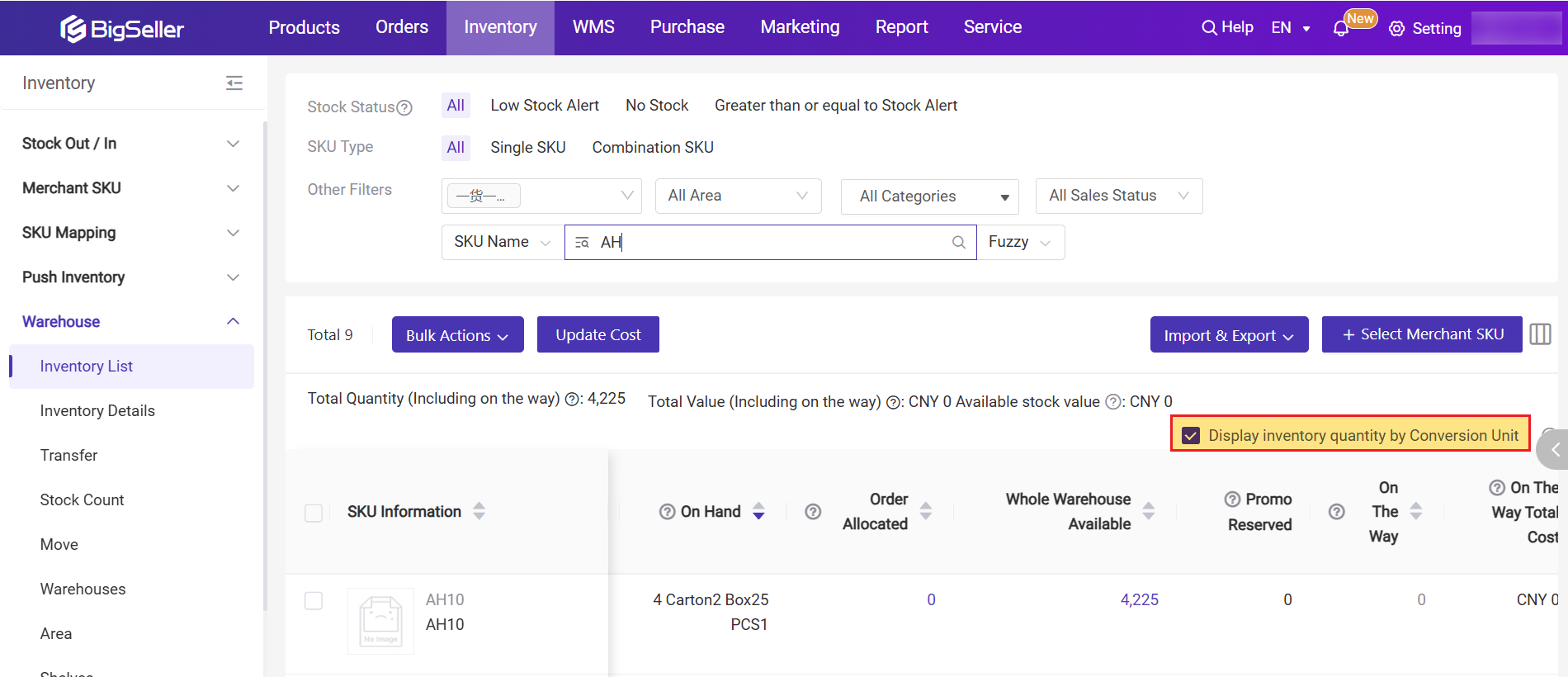
Task: Open Fuzzy match dropdown
Action: [1021, 242]
